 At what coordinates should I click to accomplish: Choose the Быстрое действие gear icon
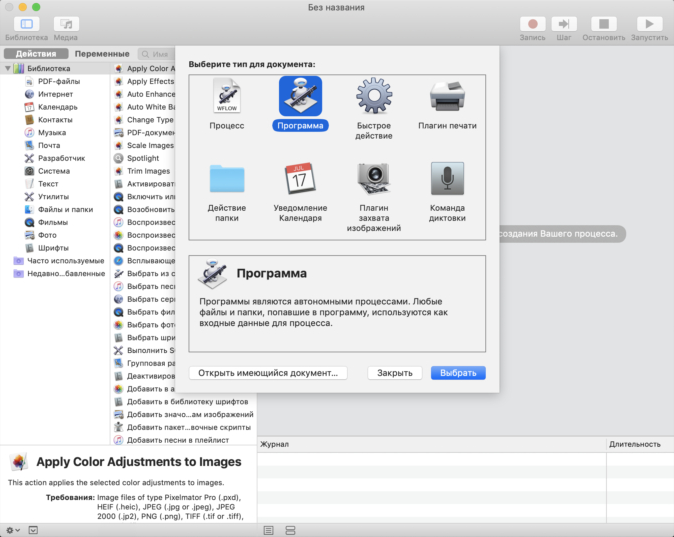[374, 95]
